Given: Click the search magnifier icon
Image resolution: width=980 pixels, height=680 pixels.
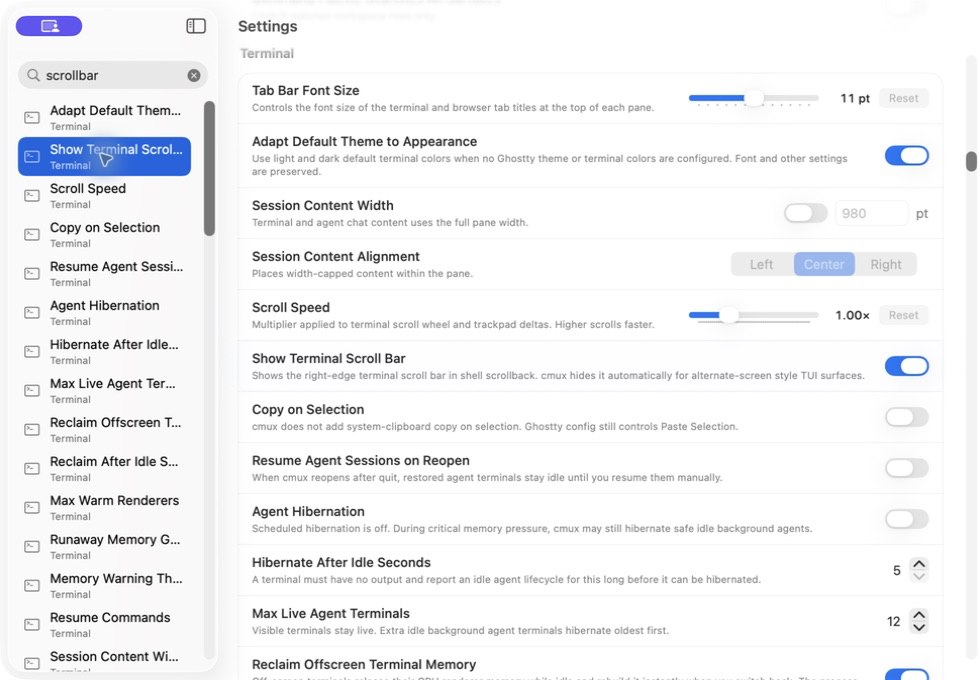Looking at the screenshot, I should (x=33, y=75).
